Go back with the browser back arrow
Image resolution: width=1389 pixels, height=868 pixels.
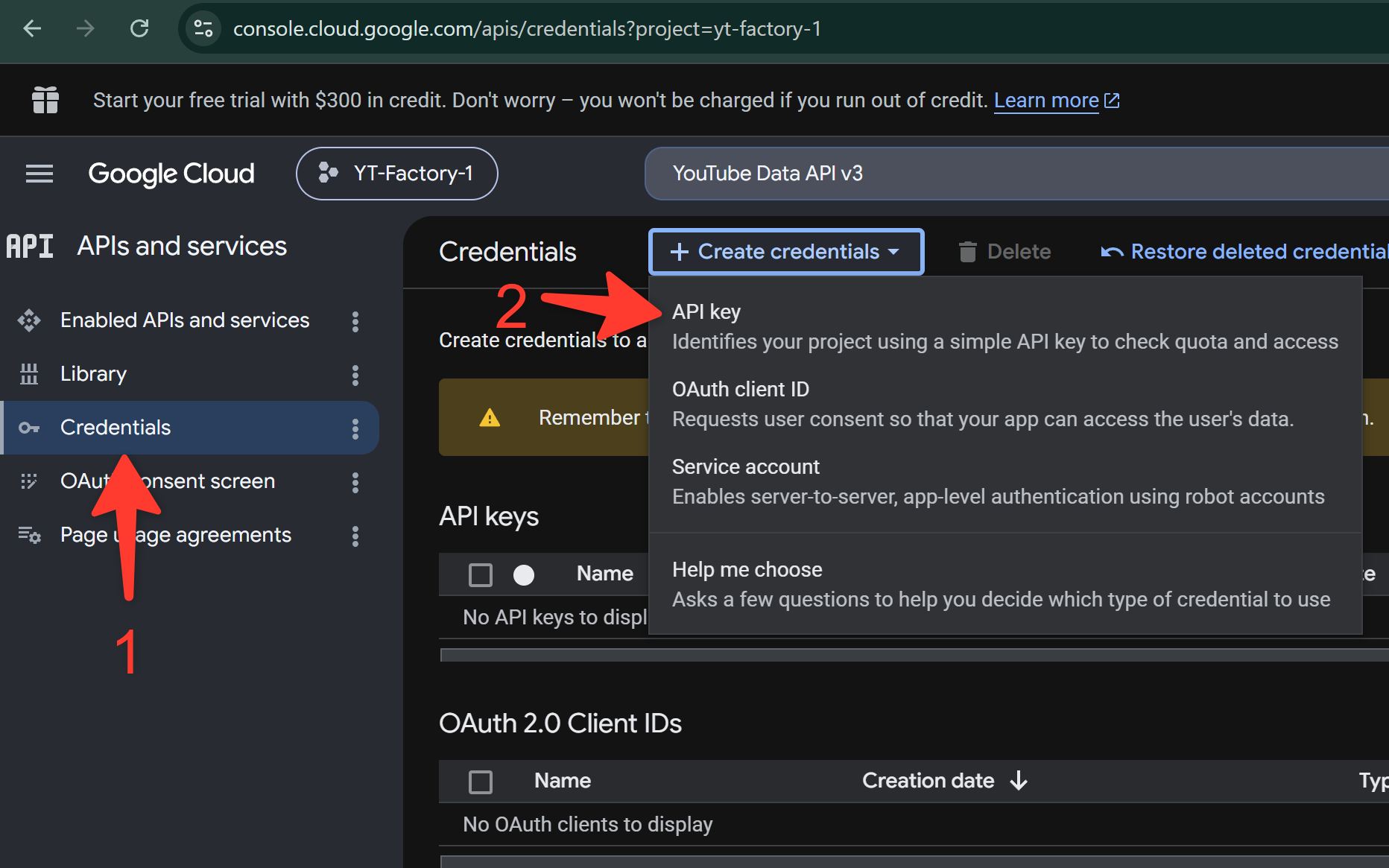[33, 29]
